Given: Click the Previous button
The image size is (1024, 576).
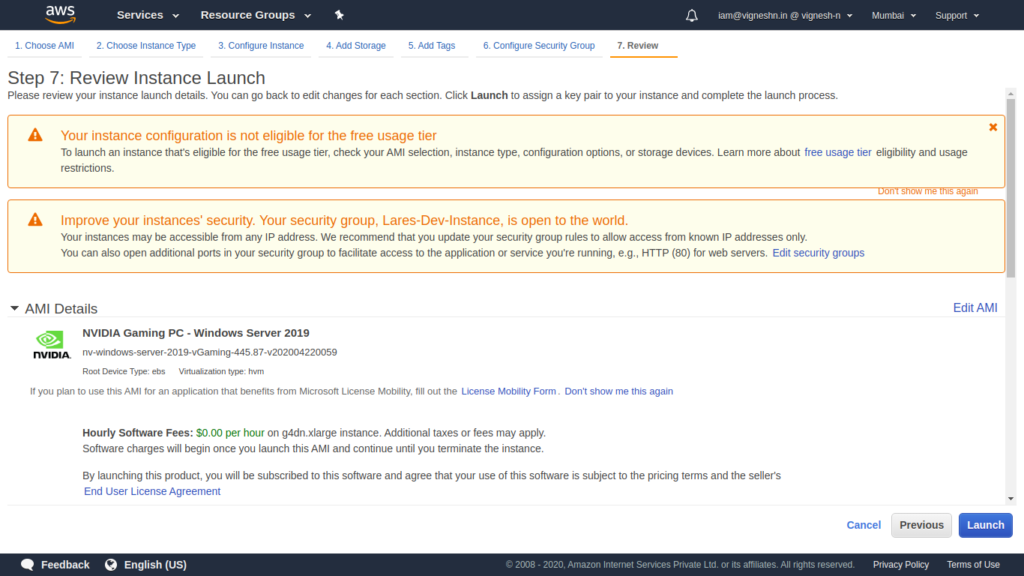Looking at the screenshot, I should tap(921, 525).
